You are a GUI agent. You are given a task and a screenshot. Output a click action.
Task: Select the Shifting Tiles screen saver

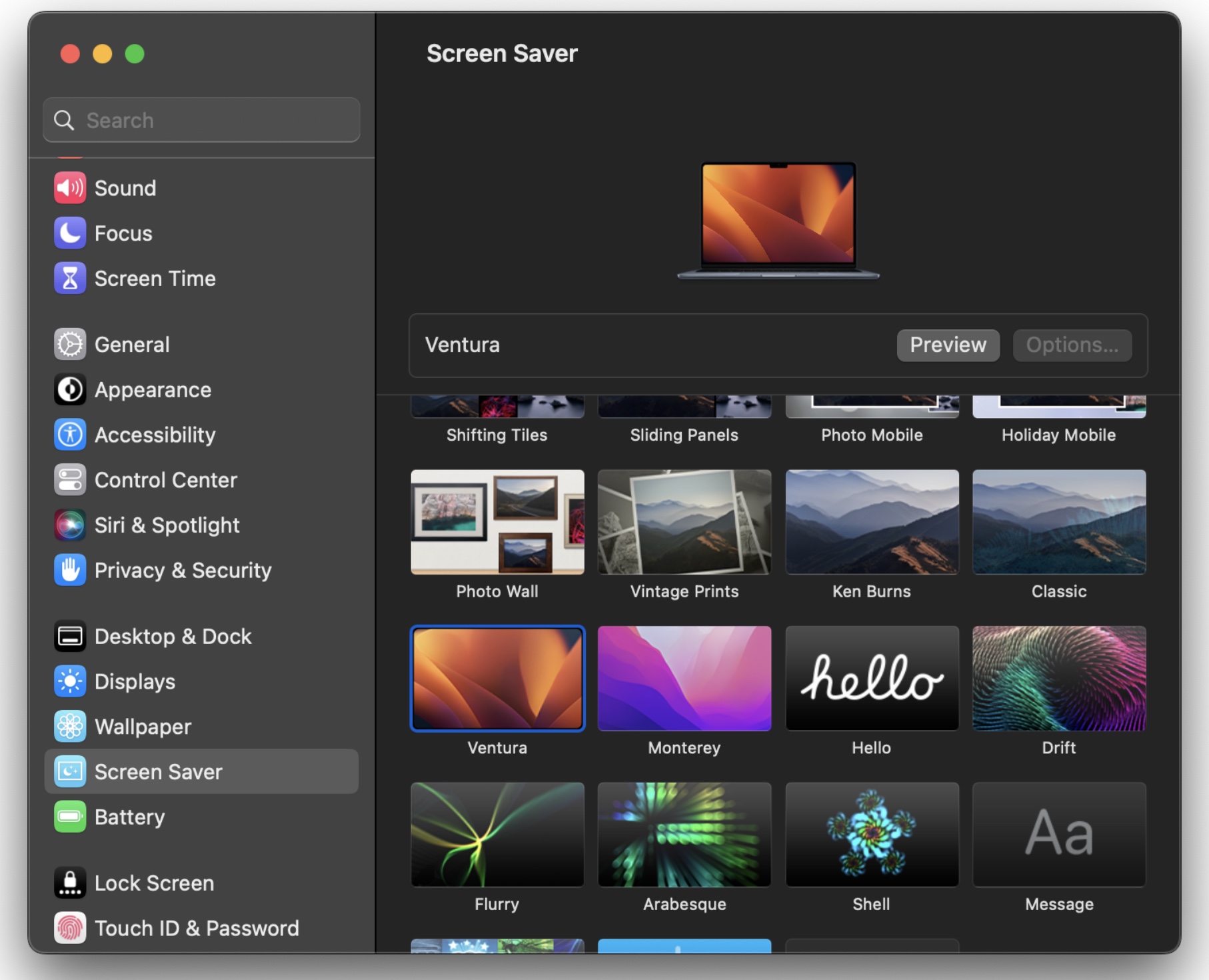[x=497, y=407]
